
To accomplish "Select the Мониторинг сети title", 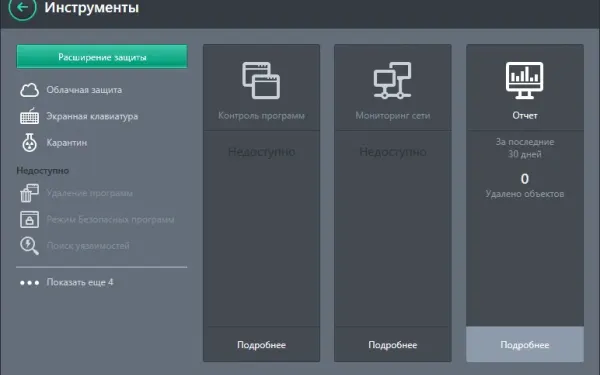I will coord(393,116).
